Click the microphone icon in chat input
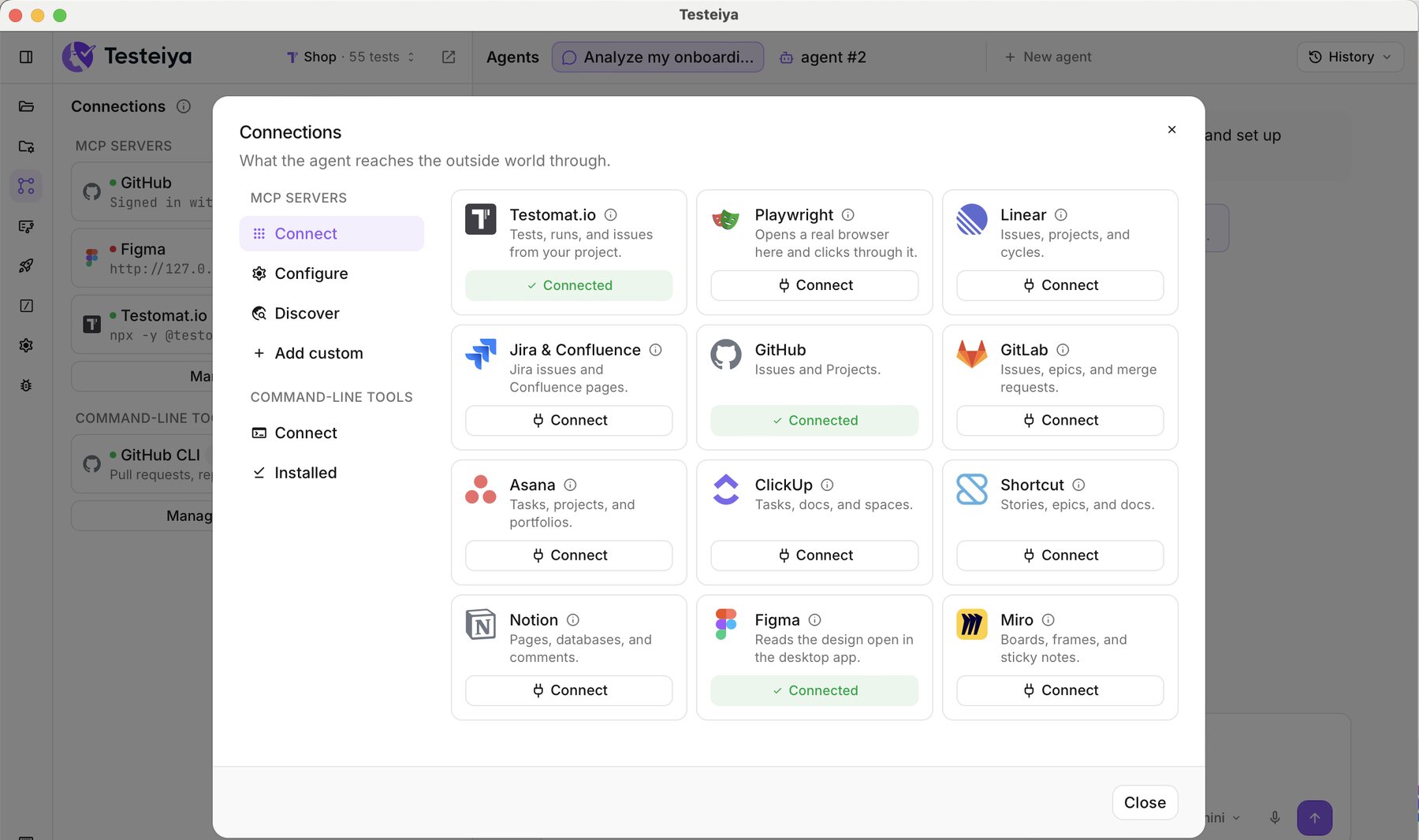The height and width of the screenshot is (840, 1419). tap(1275, 818)
